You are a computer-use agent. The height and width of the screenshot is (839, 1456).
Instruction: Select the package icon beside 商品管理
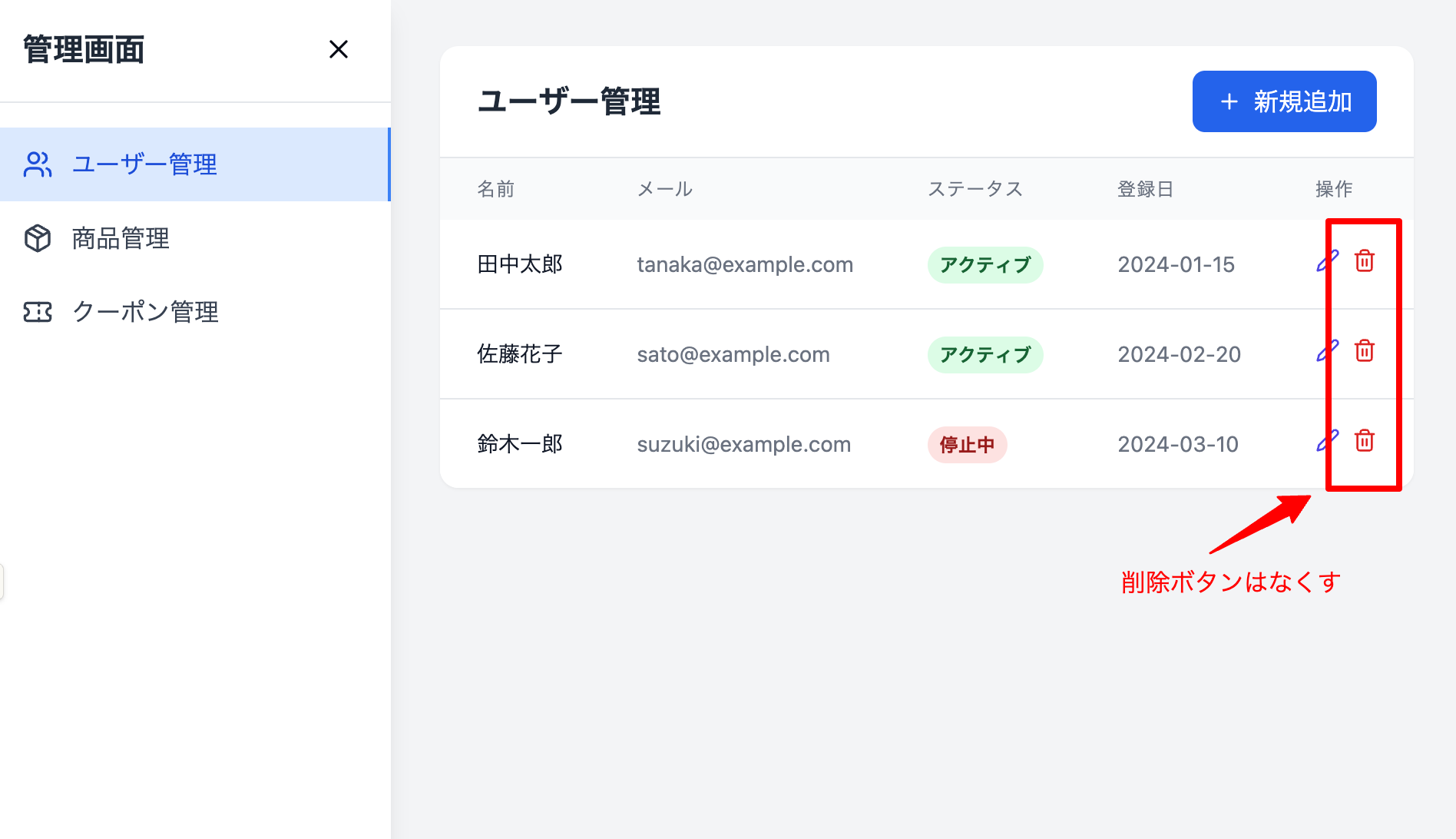(36, 238)
